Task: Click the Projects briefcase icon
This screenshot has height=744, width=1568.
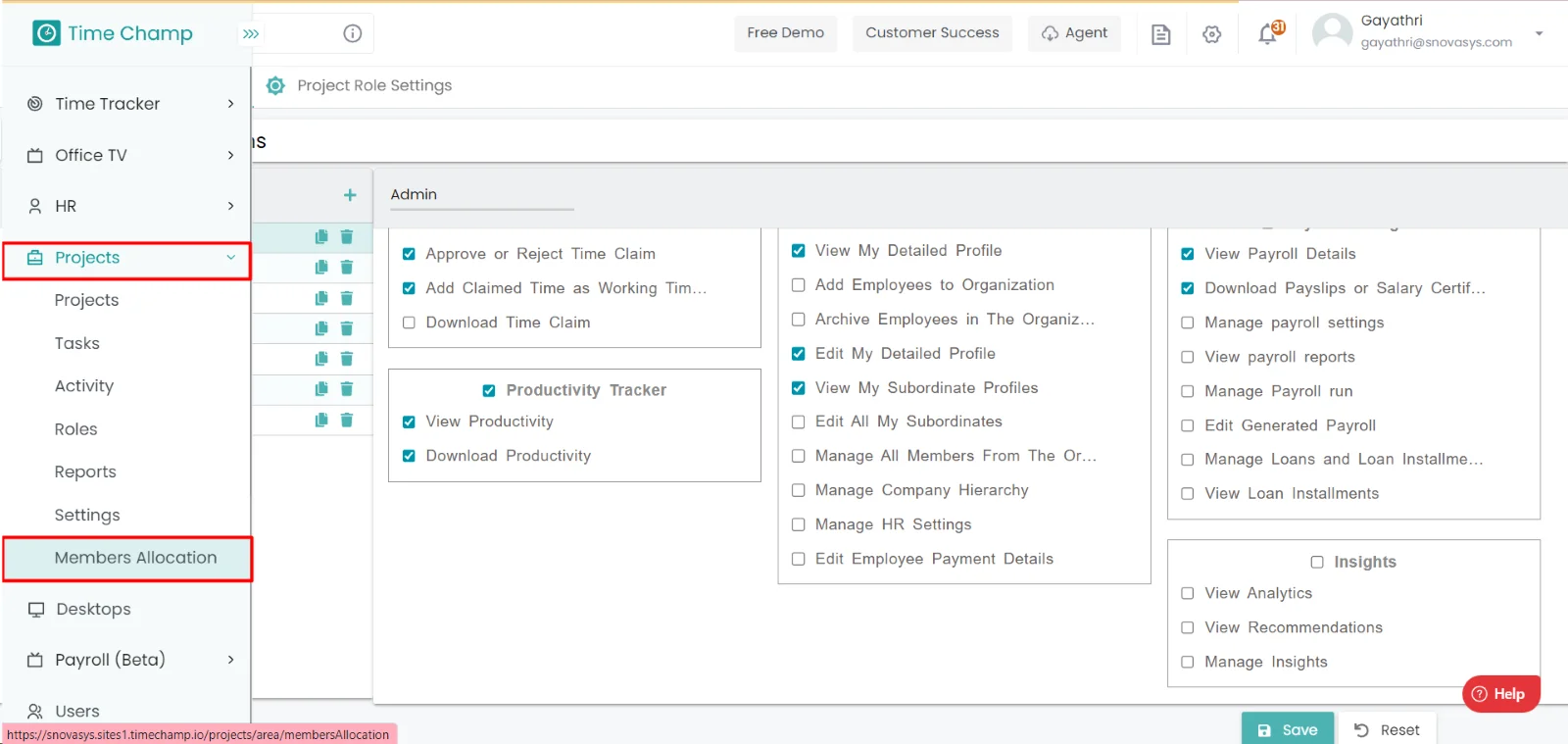Action: coord(35,258)
